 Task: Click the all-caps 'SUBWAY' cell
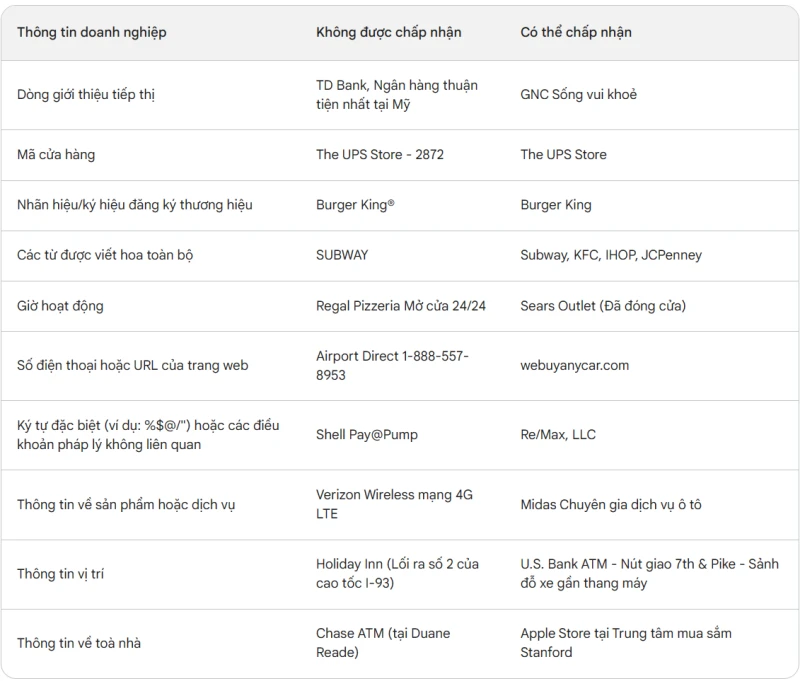point(342,255)
